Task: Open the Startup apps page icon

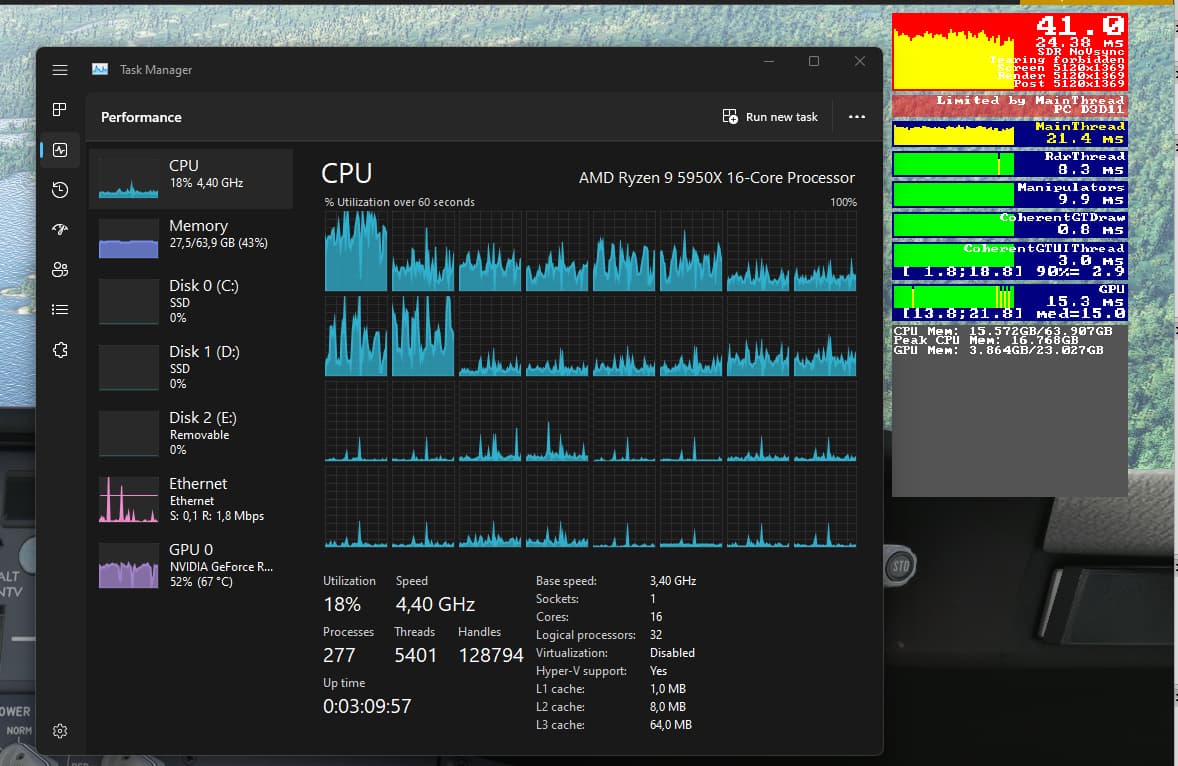Action: (x=60, y=230)
